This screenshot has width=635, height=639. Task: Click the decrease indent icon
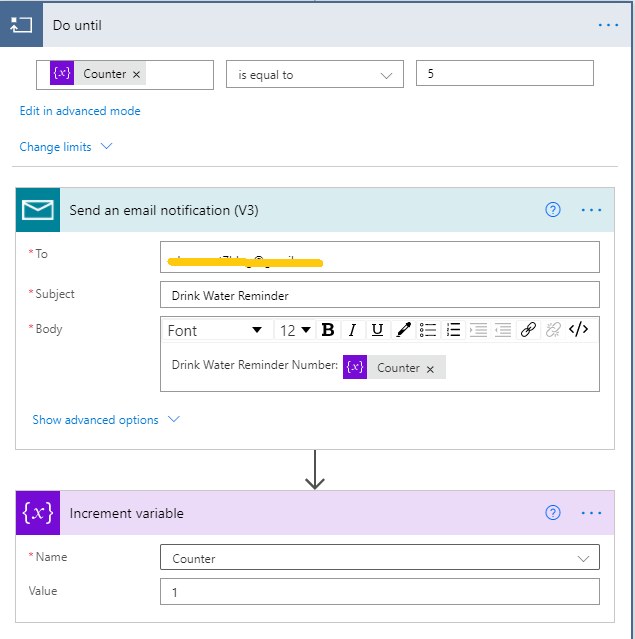pos(503,330)
